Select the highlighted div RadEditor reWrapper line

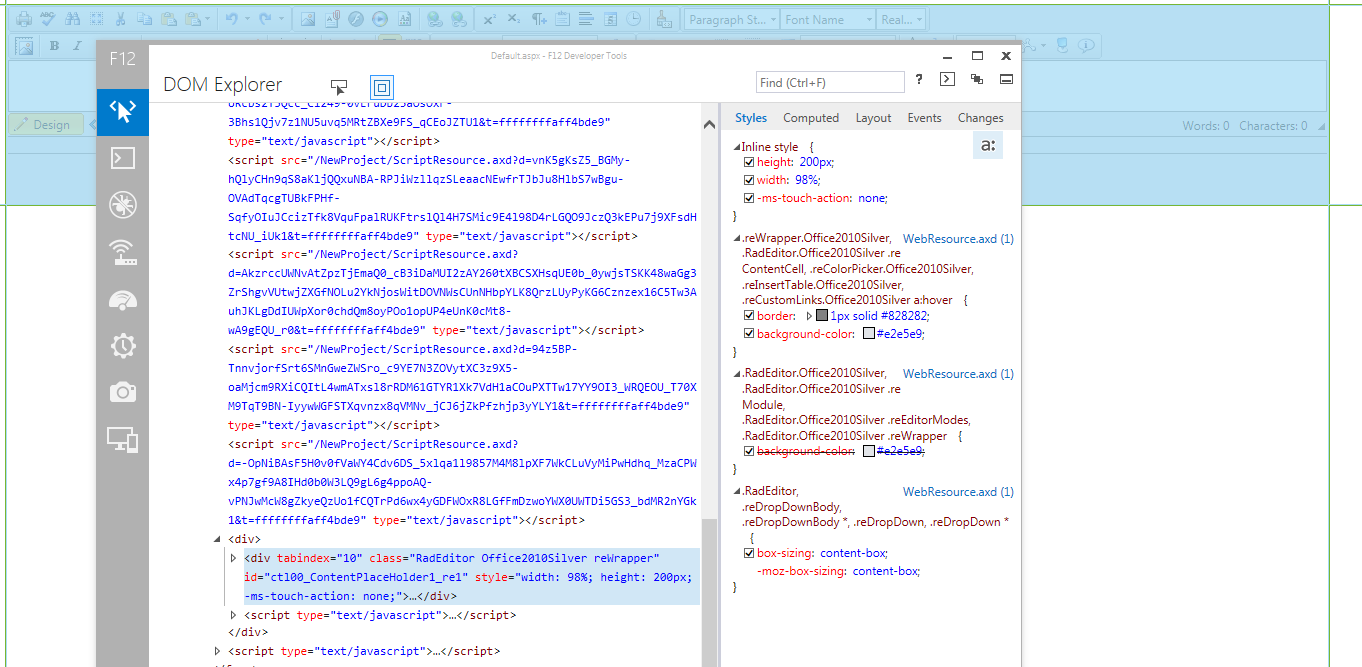tap(471, 577)
